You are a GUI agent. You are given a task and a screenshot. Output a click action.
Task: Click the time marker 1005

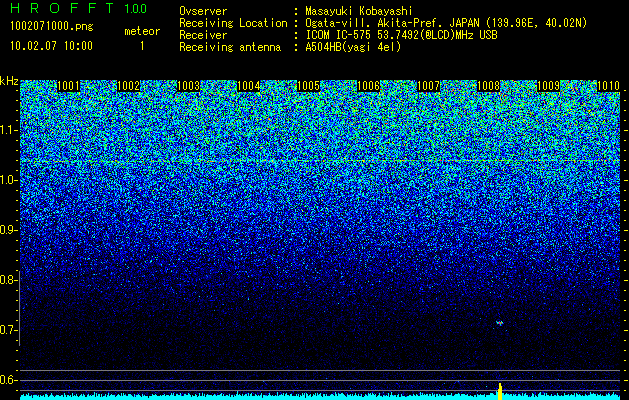click(x=308, y=86)
